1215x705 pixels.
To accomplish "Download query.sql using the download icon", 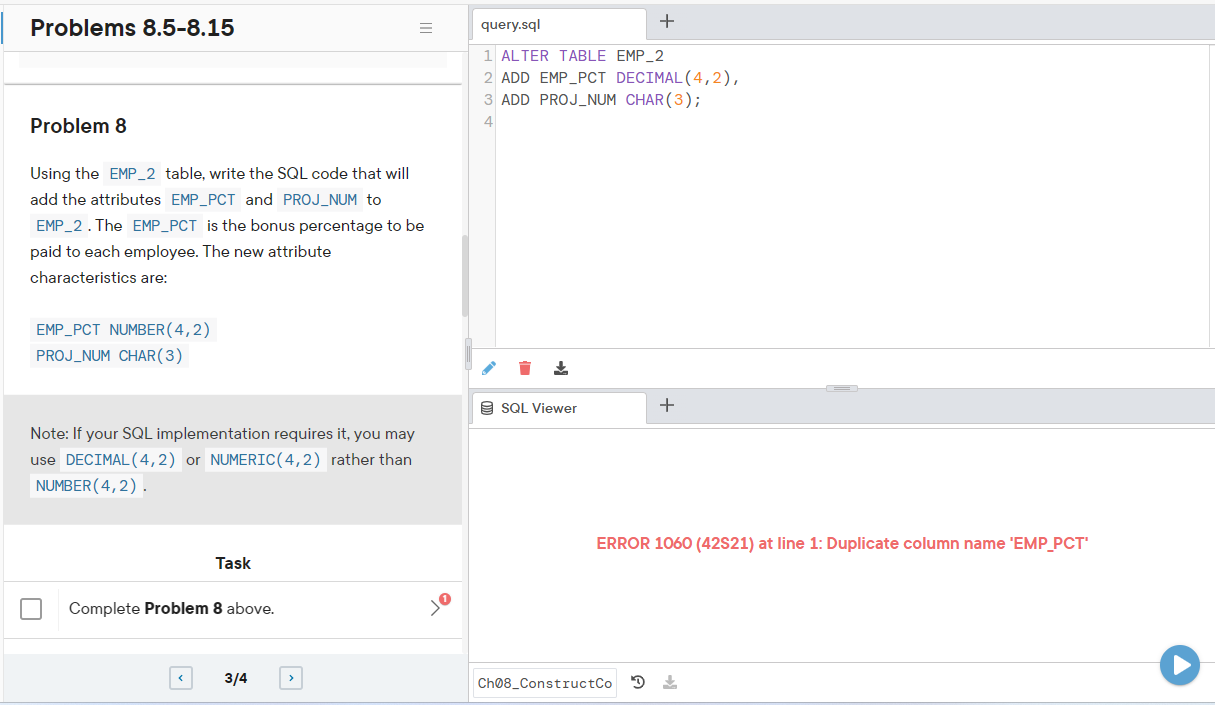I will coord(561,368).
